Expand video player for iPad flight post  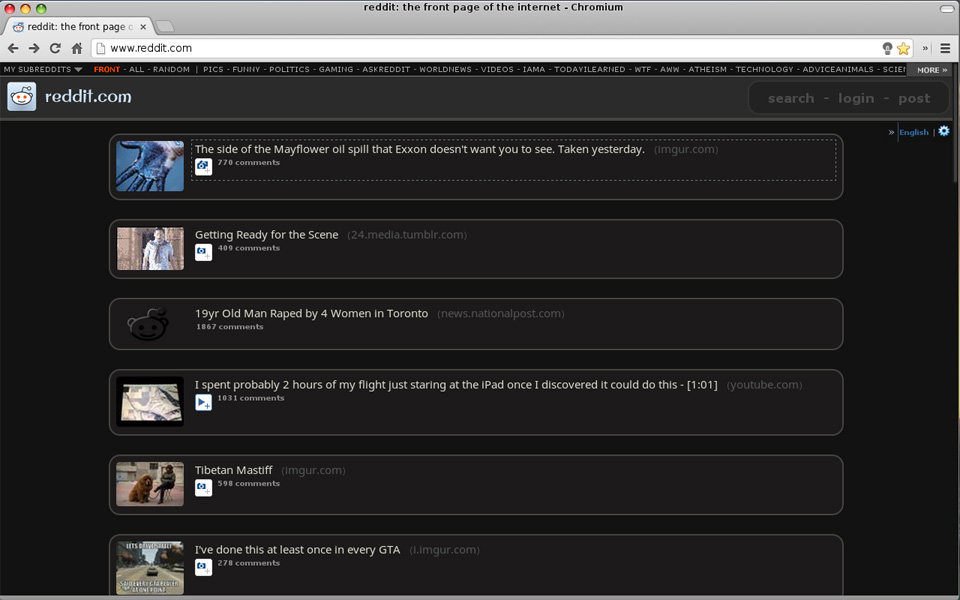204,402
